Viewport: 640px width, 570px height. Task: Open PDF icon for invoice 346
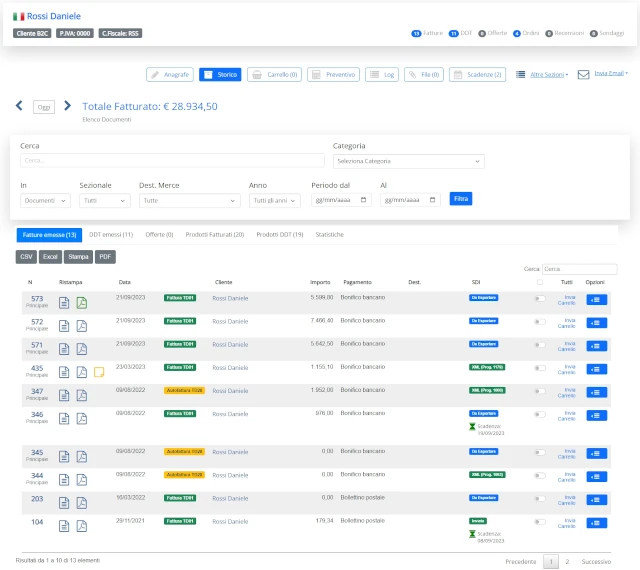(82, 419)
